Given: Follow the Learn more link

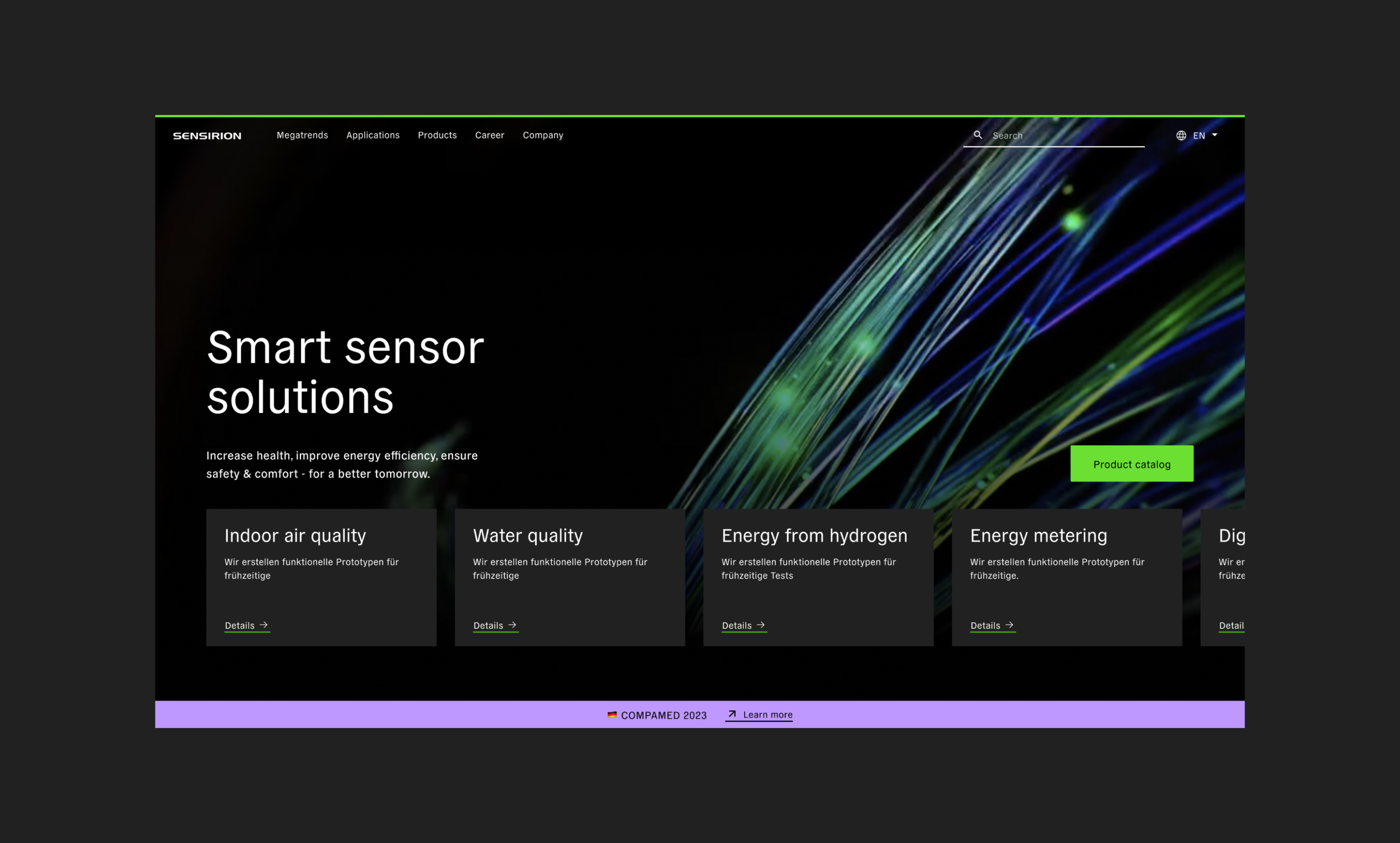Looking at the screenshot, I should click(x=768, y=715).
